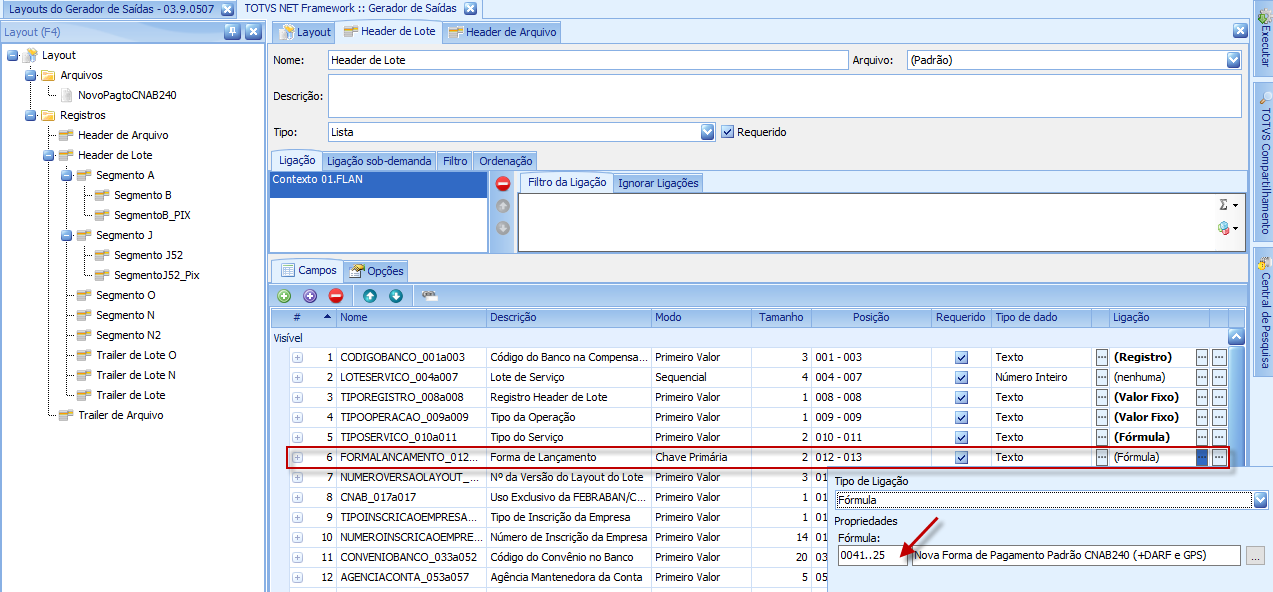
Task: Click into the Descrição text area
Action: [784, 96]
